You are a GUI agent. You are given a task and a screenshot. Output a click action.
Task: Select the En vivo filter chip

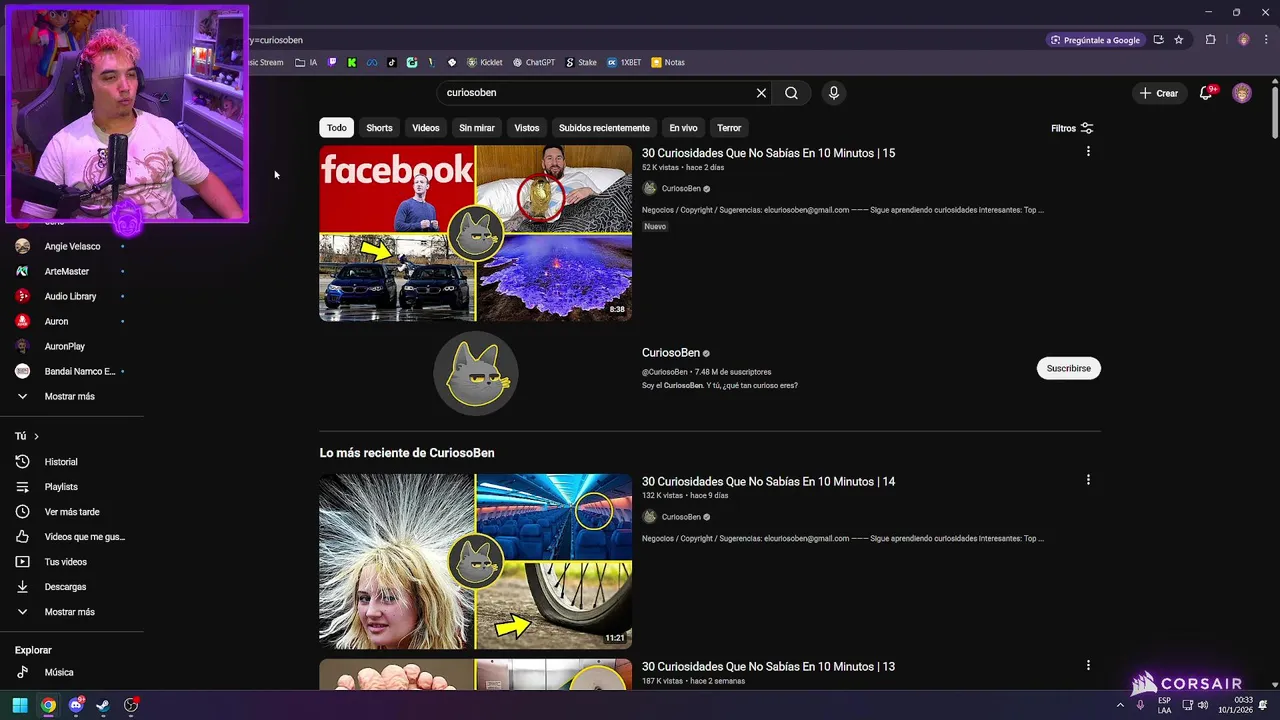[683, 128]
